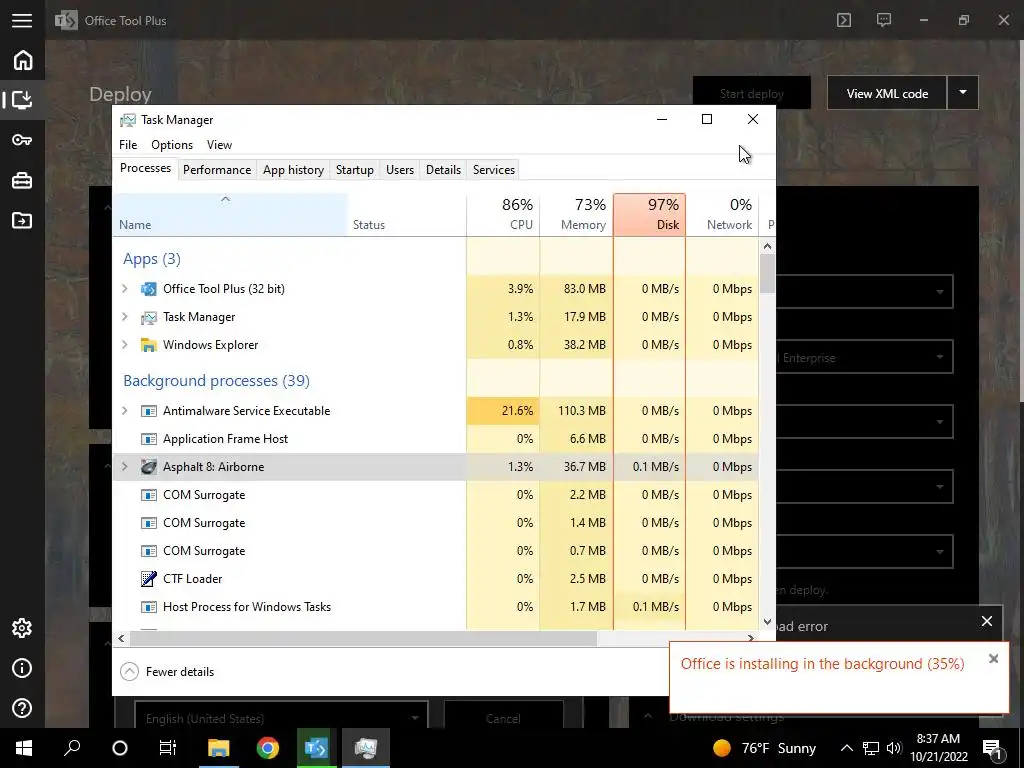Image resolution: width=1024 pixels, height=768 pixels.
Task: Collapse with Fewer details chevron
Action: pyautogui.click(x=129, y=671)
